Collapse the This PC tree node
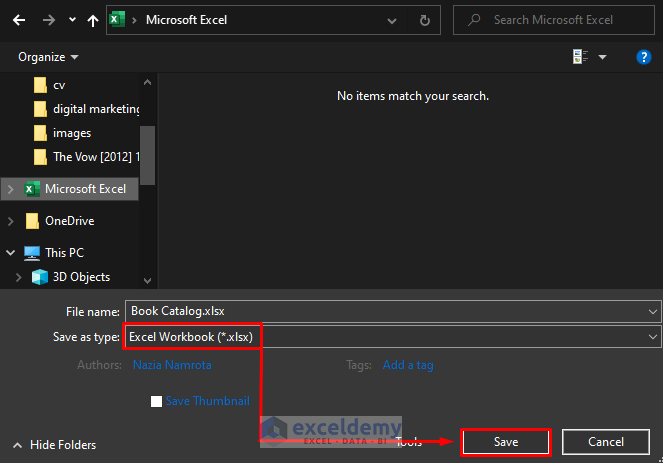This screenshot has height=463, width=663. coord(11,253)
